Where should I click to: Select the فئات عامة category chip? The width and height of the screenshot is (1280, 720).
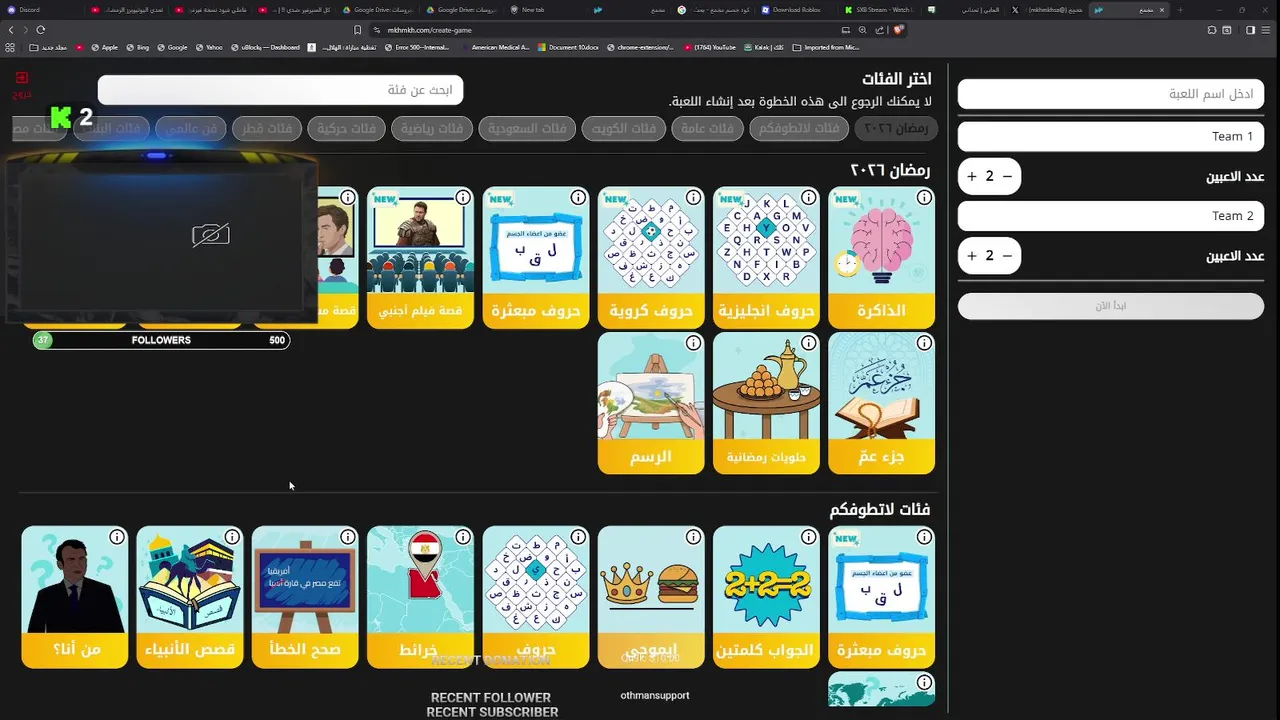tap(707, 128)
